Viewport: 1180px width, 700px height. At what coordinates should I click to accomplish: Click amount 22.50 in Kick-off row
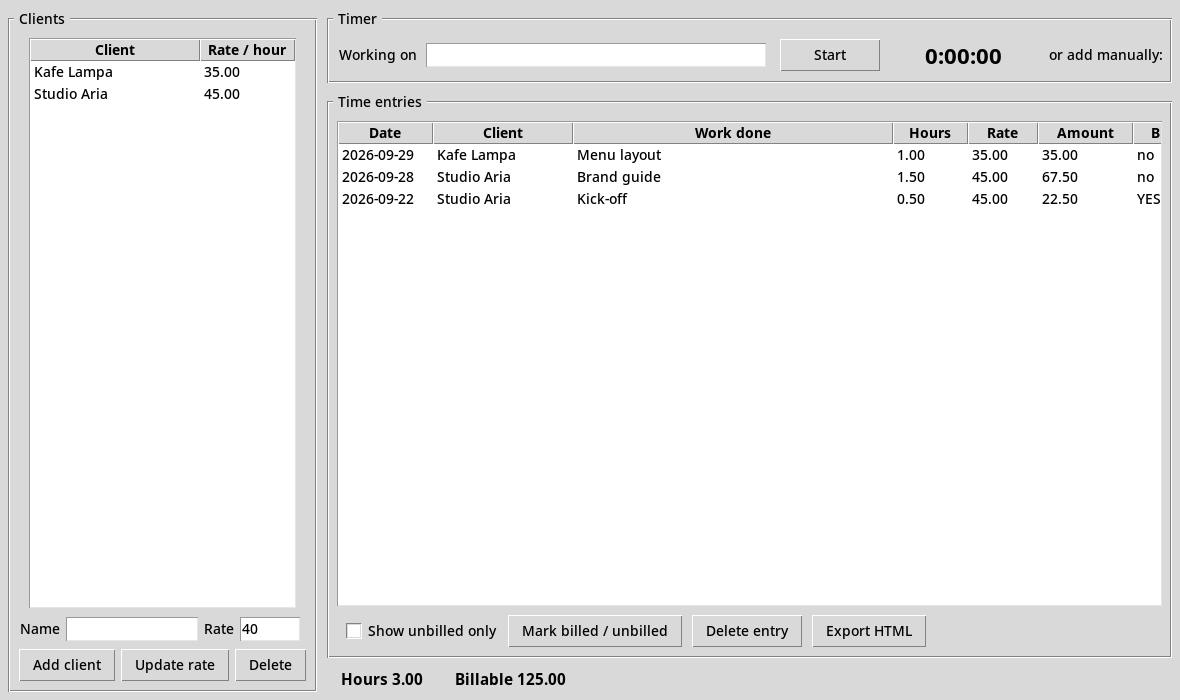pyautogui.click(x=1060, y=199)
